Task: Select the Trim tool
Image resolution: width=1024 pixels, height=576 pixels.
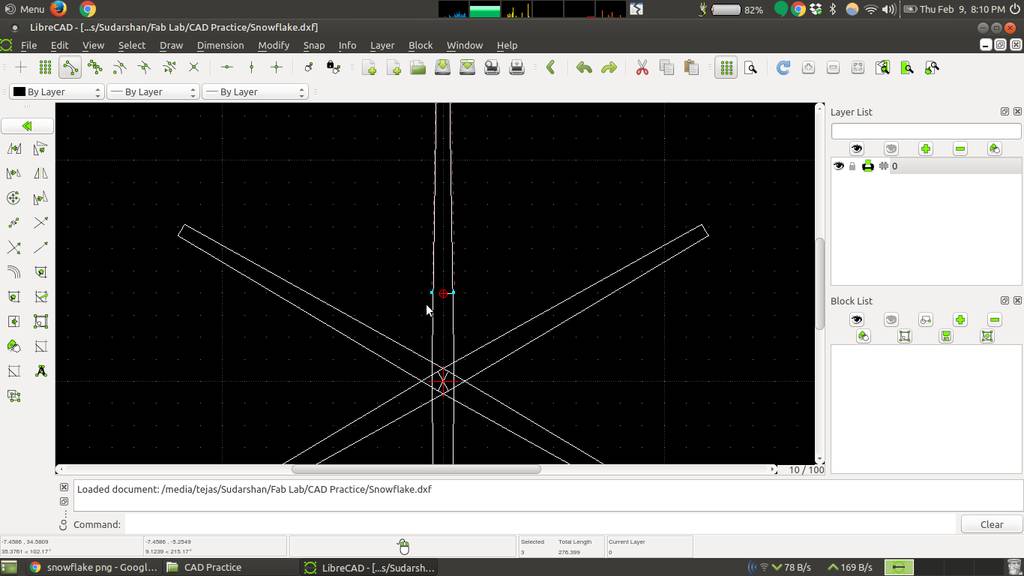Action: pyautogui.click(x=40, y=223)
